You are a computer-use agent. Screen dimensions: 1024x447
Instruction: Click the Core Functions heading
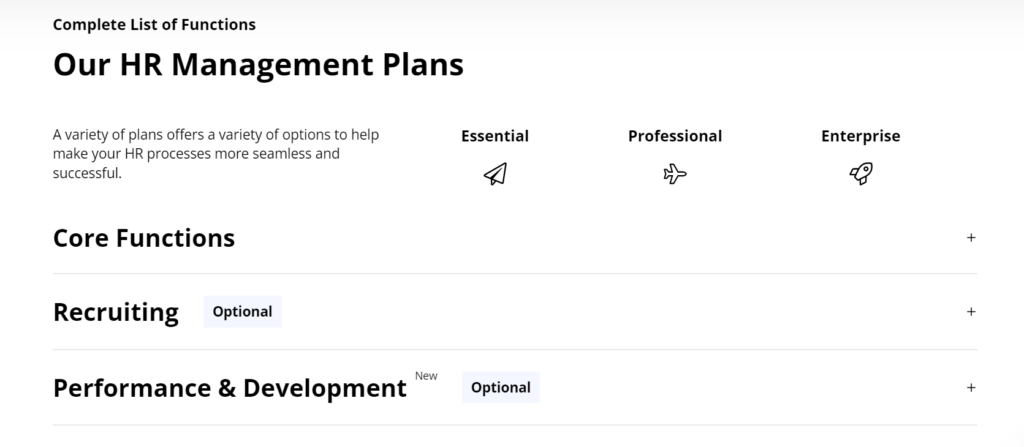click(x=144, y=238)
